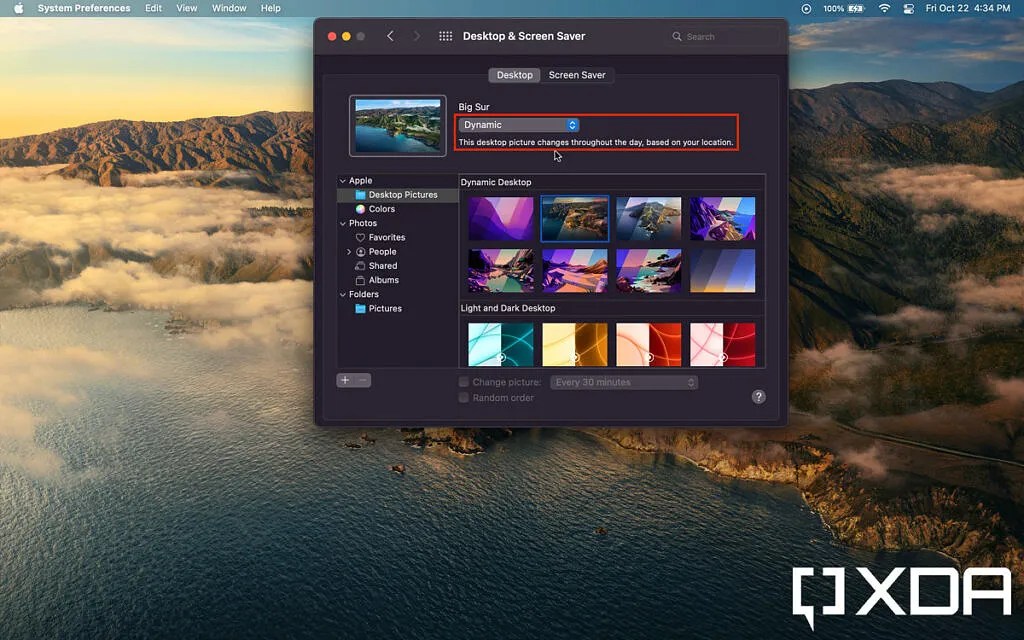Open the help question mark
This screenshot has width=1024, height=640.
(x=757, y=396)
